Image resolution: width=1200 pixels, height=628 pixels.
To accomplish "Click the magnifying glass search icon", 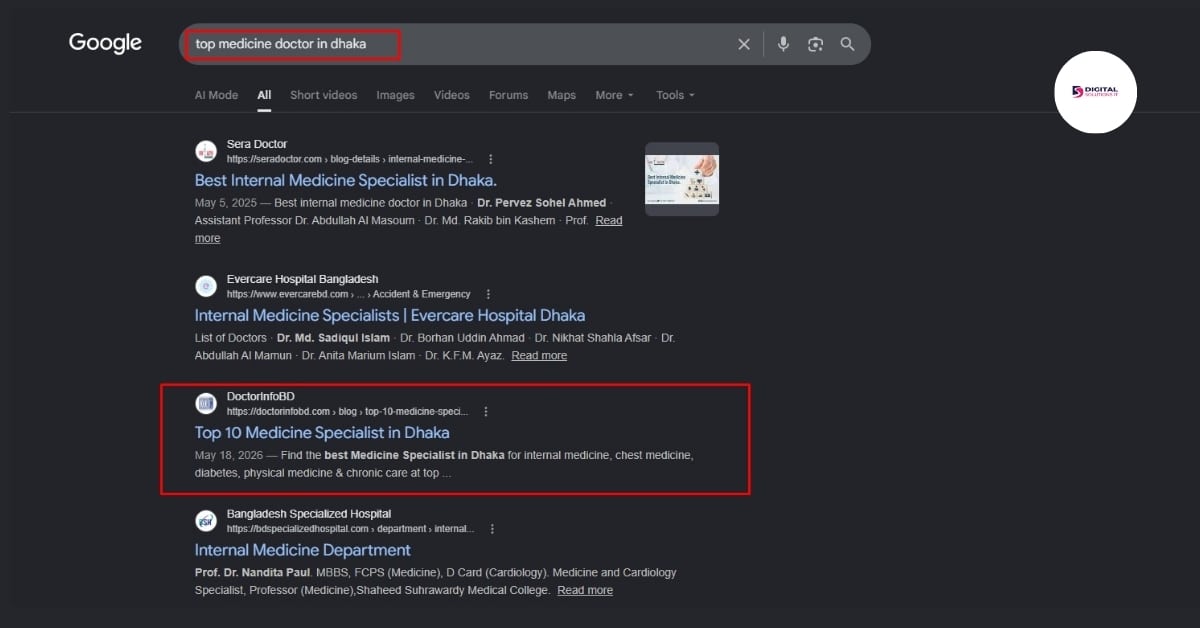I will [x=847, y=44].
